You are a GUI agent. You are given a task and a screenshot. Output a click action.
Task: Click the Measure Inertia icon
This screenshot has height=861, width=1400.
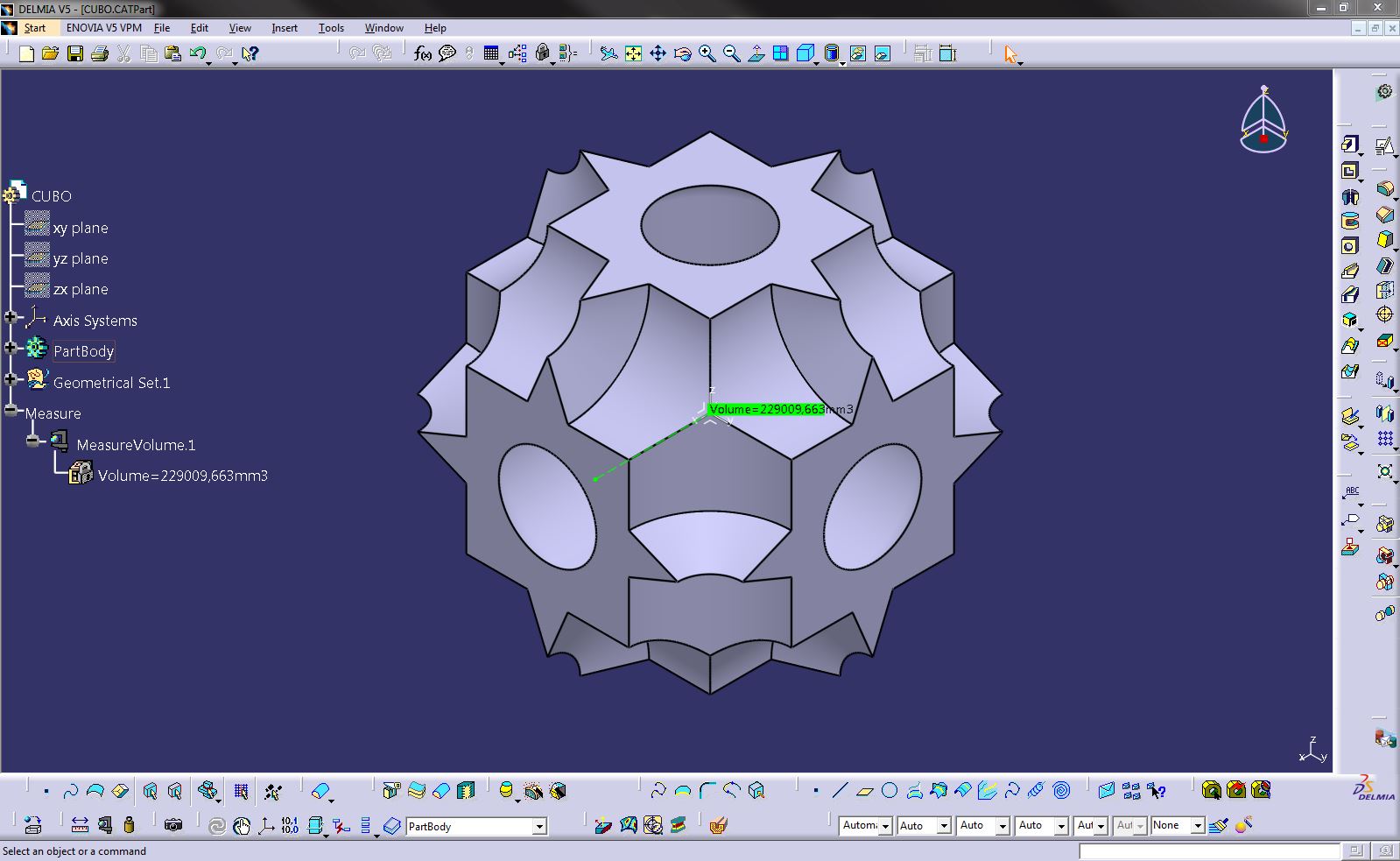pyautogui.click(x=130, y=825)
